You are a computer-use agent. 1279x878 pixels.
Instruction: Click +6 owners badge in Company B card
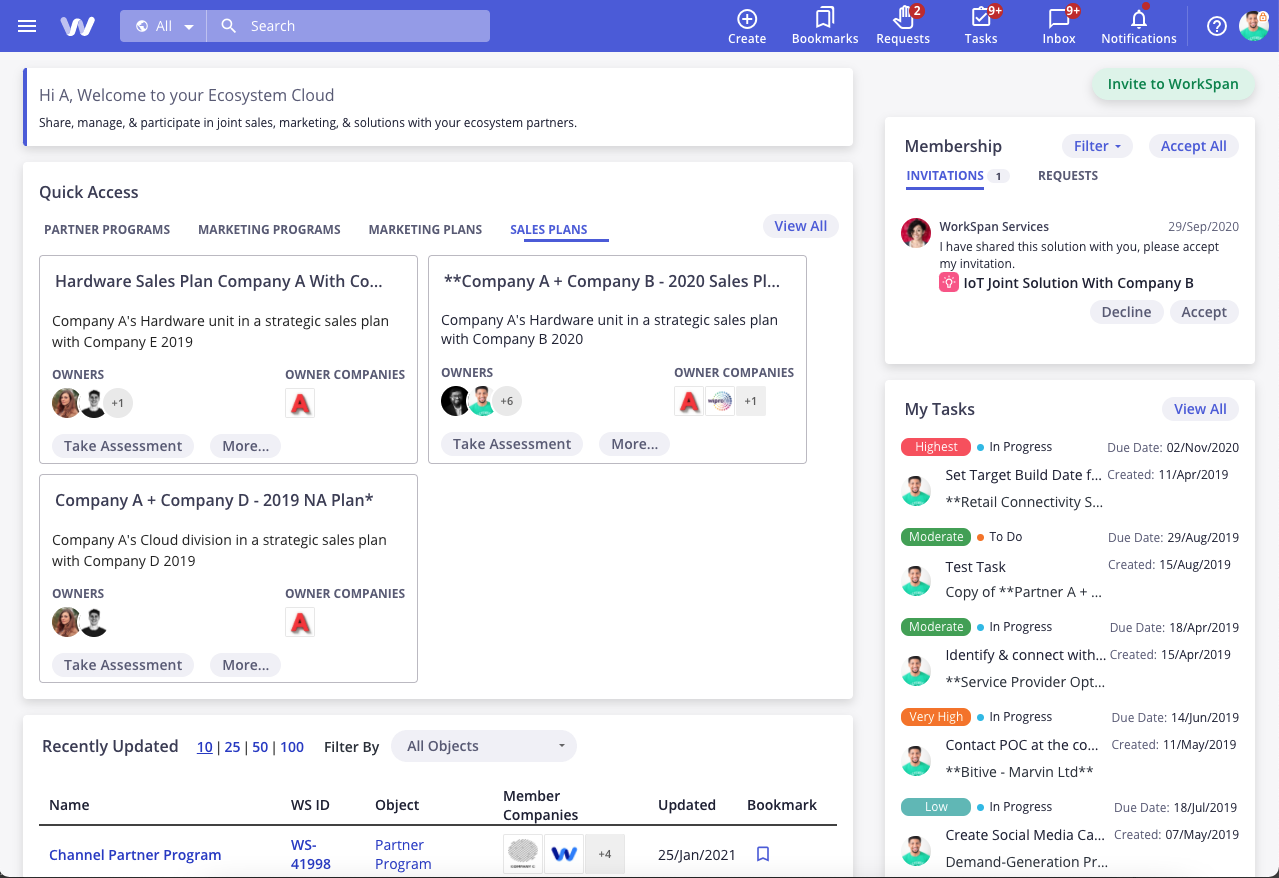507,401
